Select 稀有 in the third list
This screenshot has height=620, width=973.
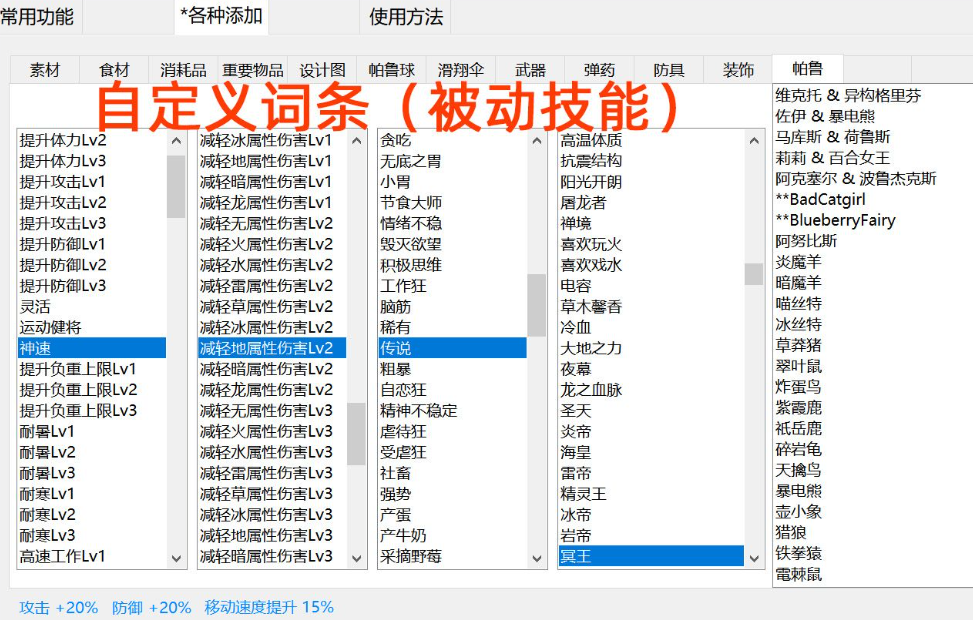[x=395, y=327]
